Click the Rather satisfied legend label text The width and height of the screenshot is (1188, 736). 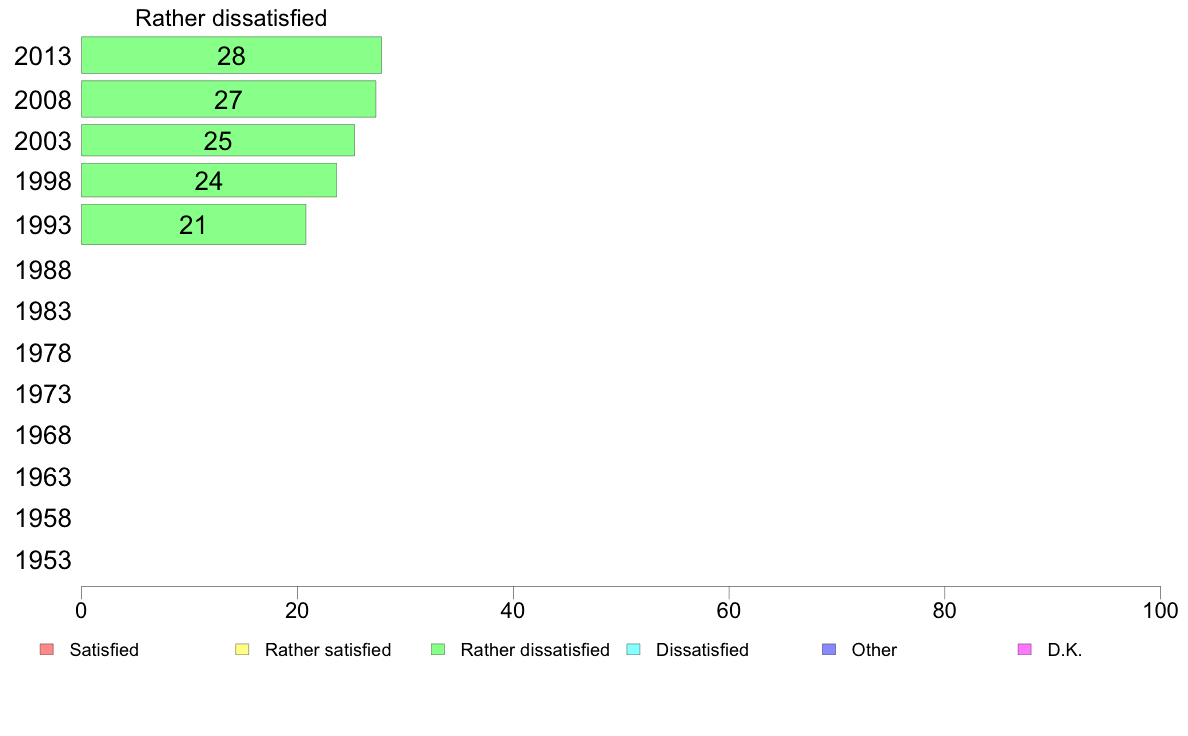click(x=328, y=650)
